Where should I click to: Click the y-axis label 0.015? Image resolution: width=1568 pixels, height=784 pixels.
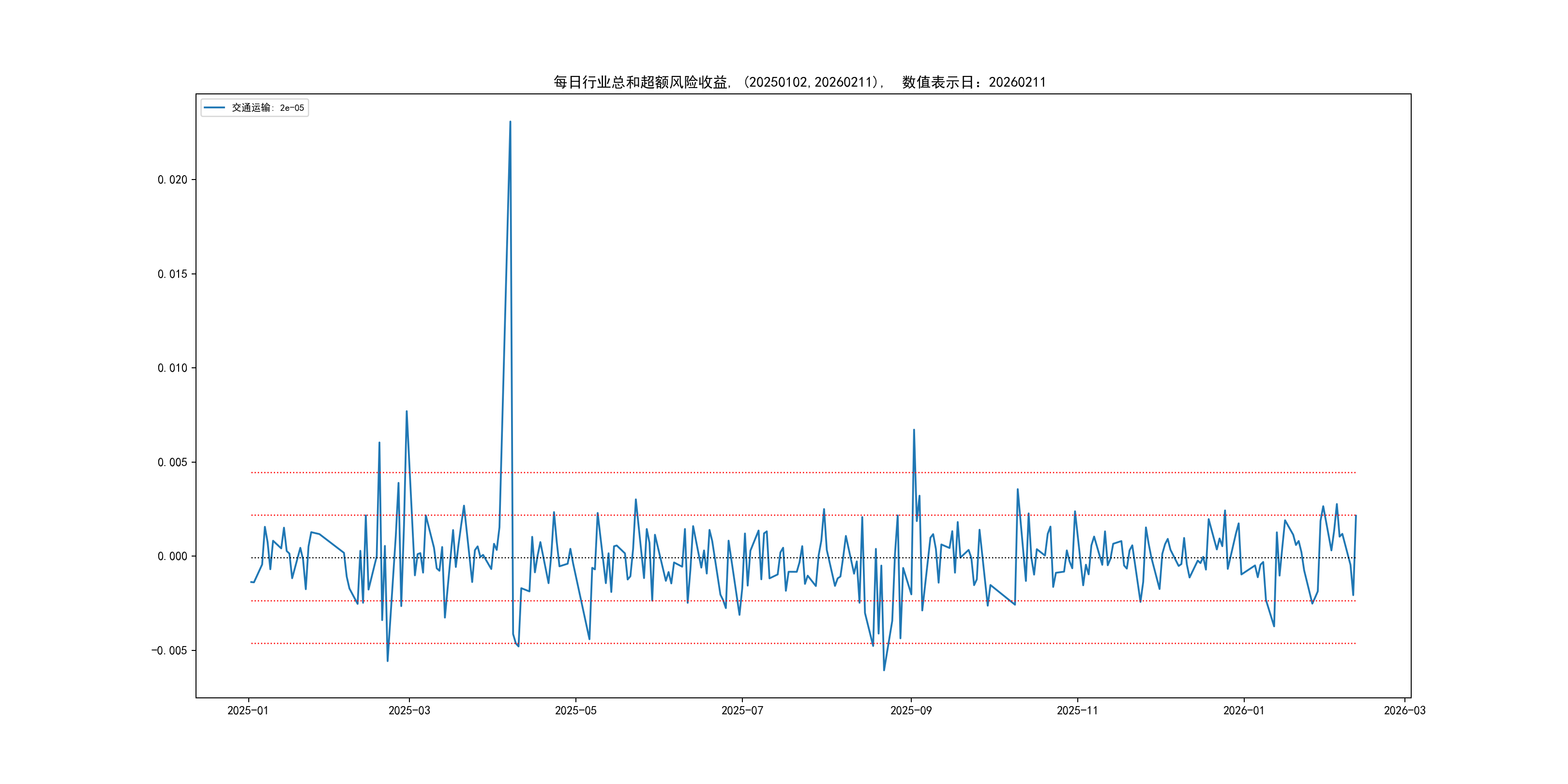point(172,274)
